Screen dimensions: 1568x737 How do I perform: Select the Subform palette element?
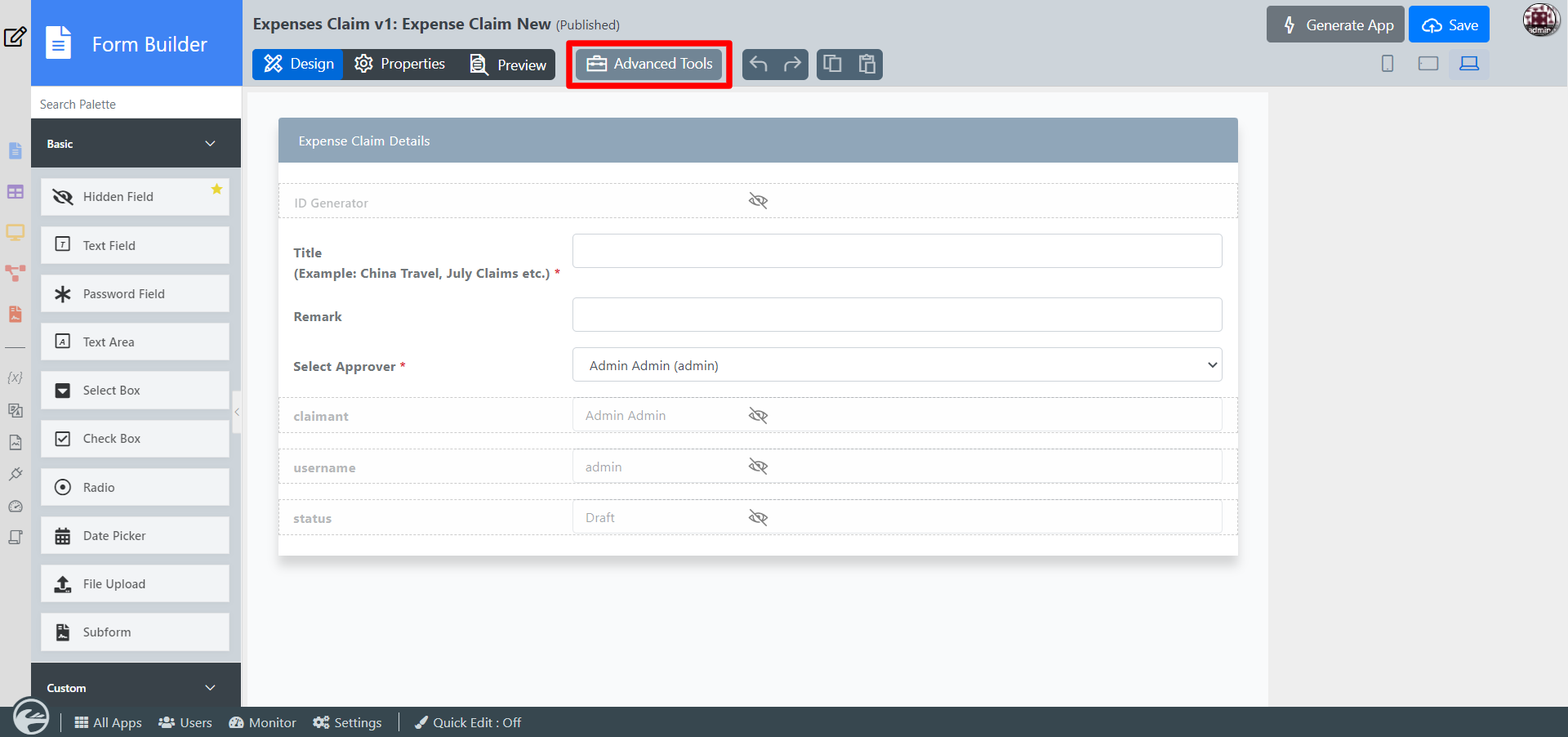pos(136,632)
